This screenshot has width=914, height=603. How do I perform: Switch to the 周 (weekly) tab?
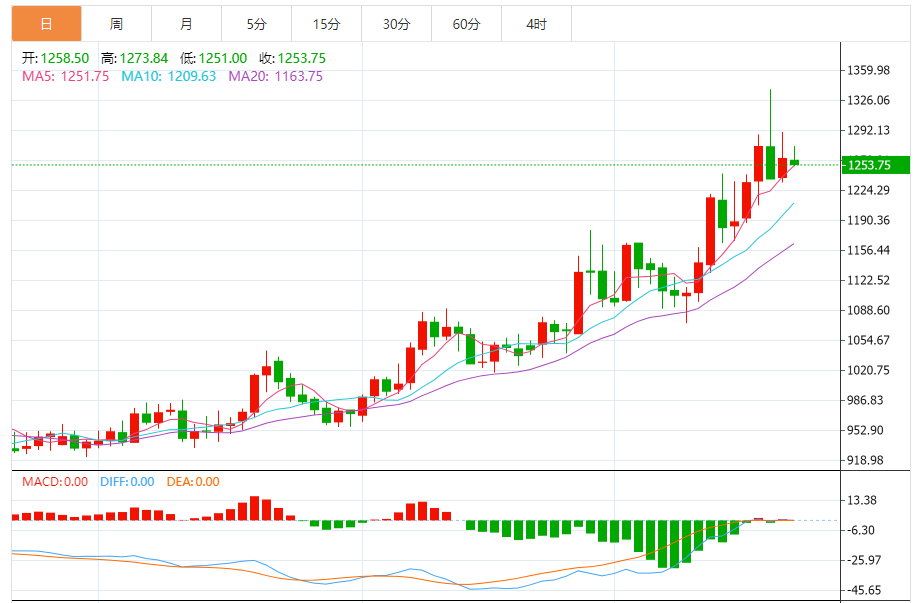tap(117, 24)
